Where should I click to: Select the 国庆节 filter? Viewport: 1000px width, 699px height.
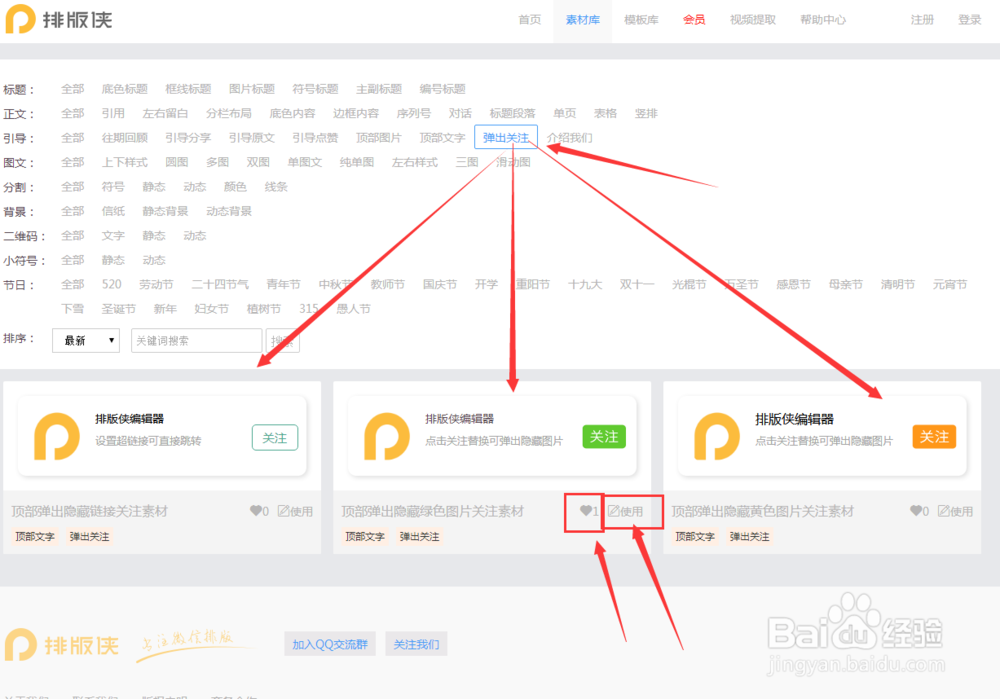click(x=440, y=284)
